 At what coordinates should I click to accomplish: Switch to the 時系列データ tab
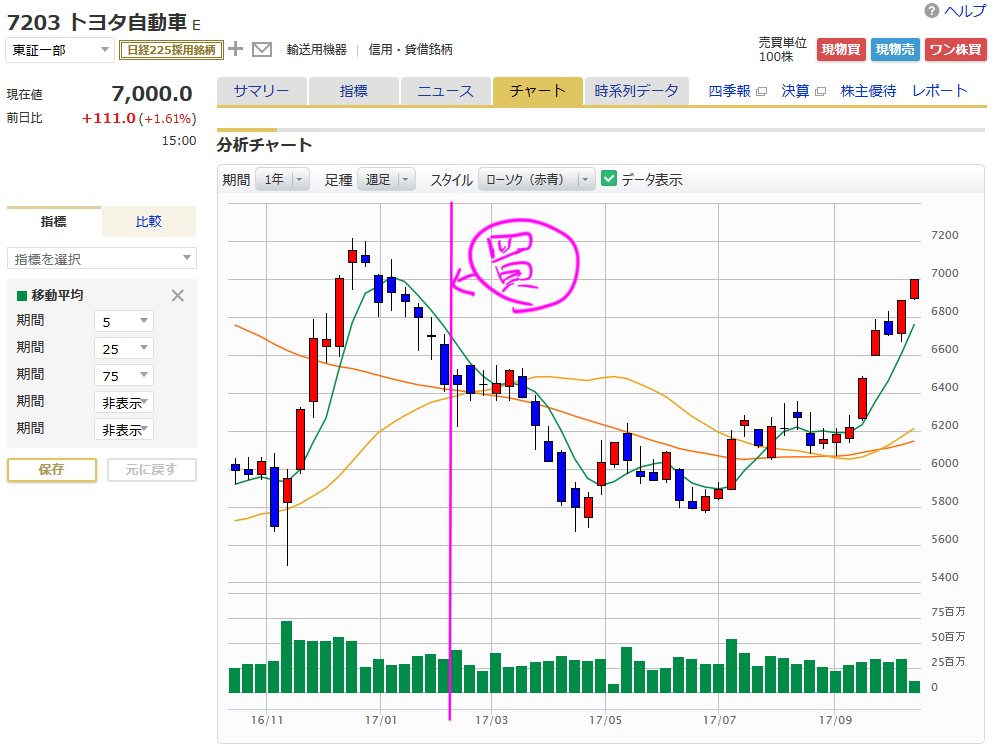(636, 91)
